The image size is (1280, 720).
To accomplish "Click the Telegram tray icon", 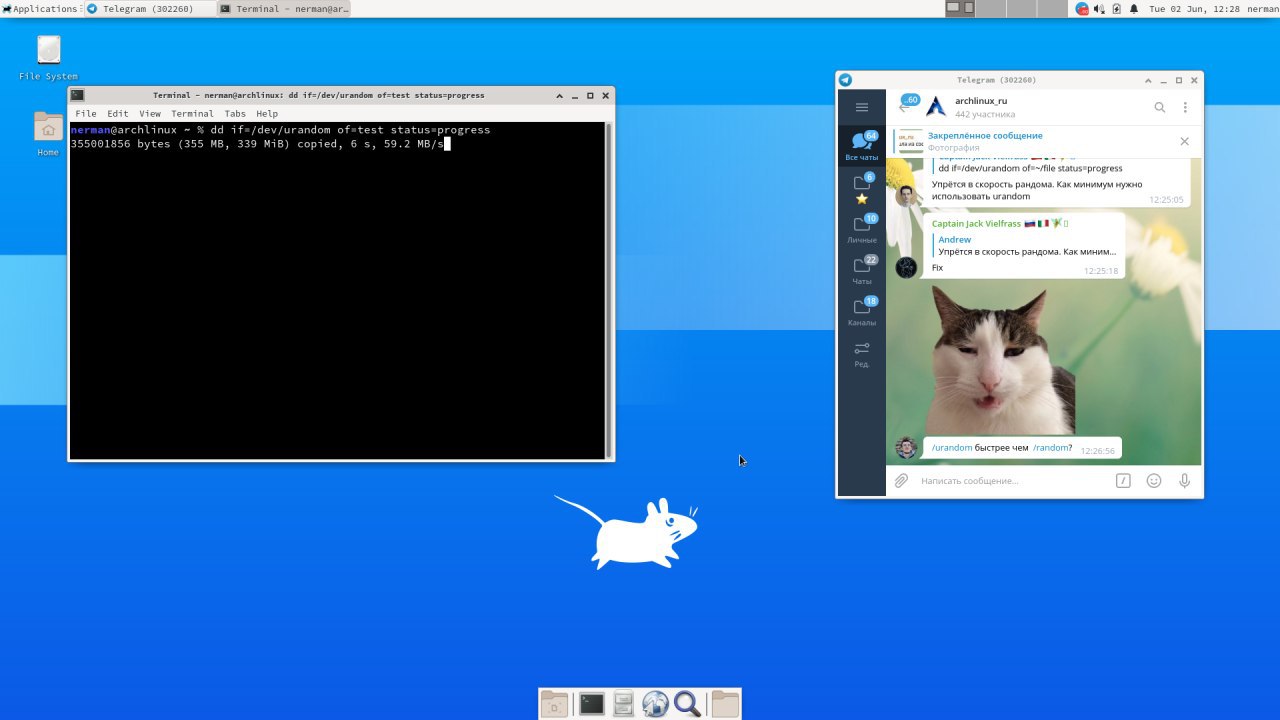I will pyautogui.click(x=1082, y=8).
